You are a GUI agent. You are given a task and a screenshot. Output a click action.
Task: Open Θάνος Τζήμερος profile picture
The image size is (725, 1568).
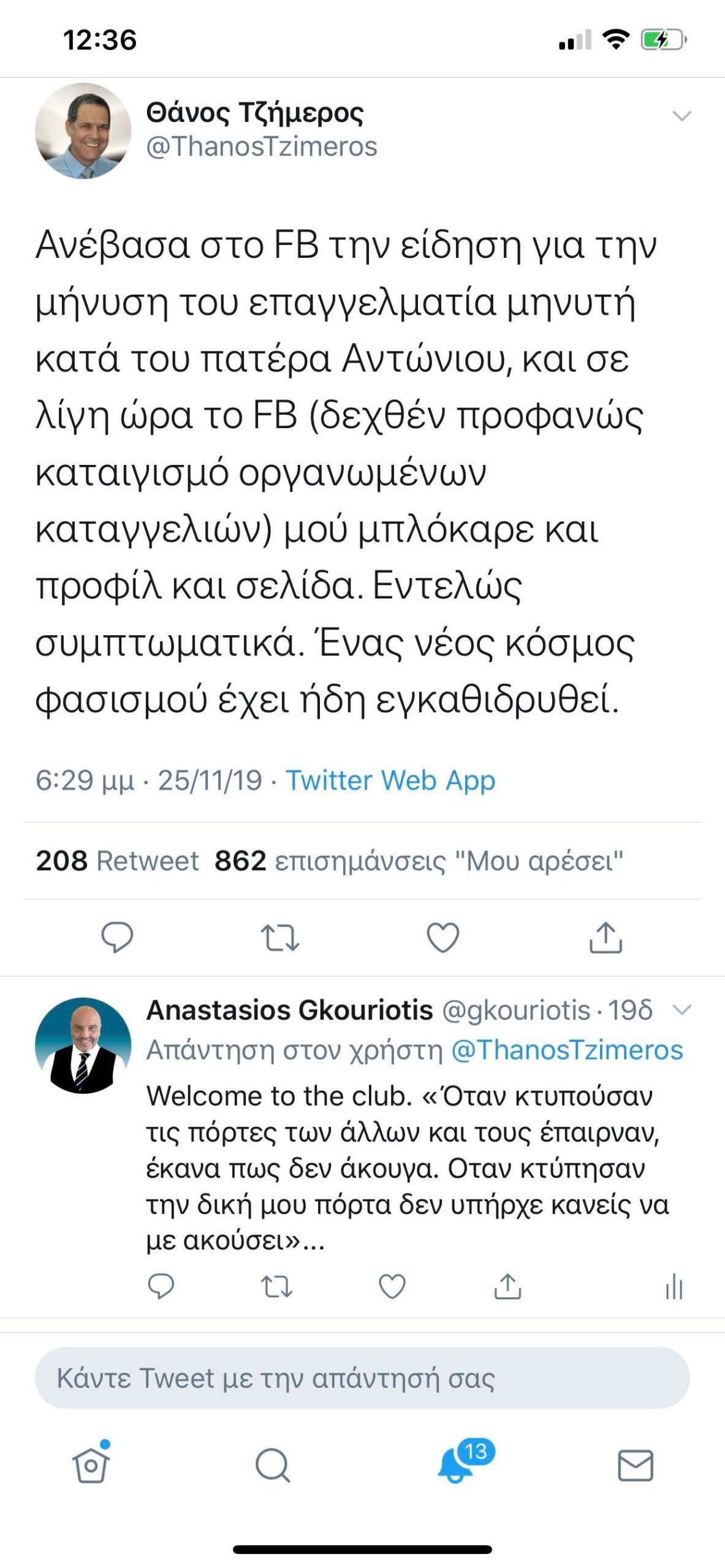tap(83, 130)
